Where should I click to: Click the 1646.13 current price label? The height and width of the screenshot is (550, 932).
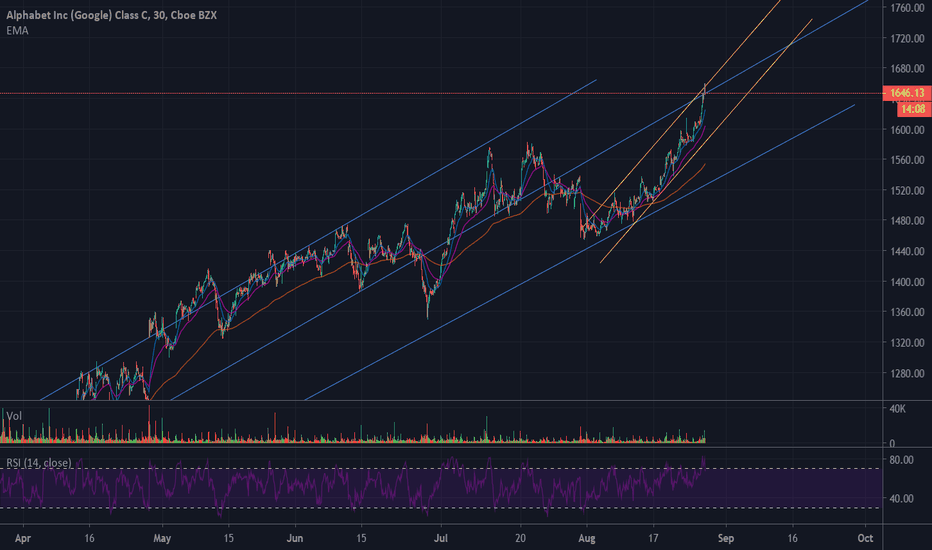[x=907, y=93]
